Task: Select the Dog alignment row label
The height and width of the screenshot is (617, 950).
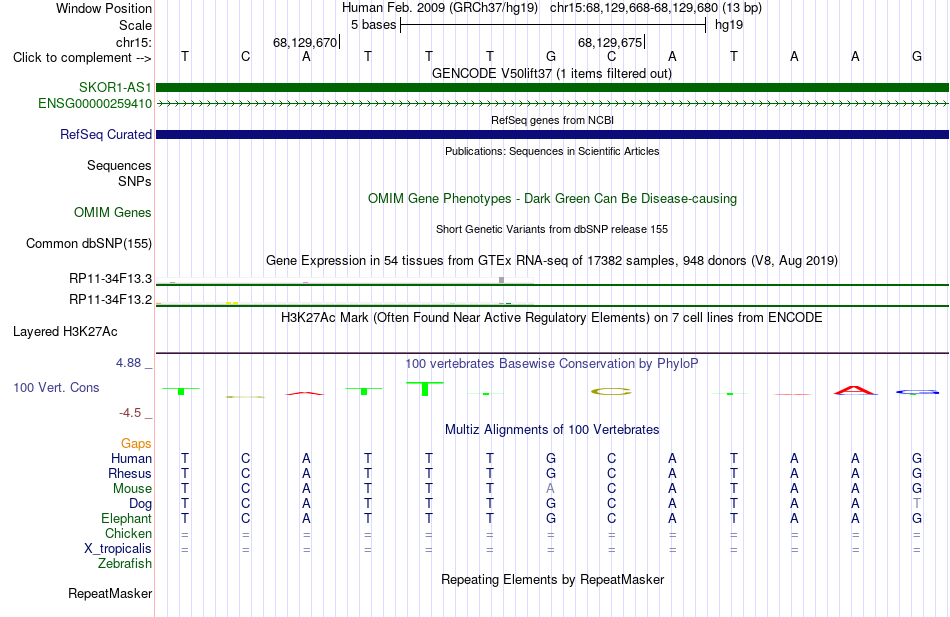Action: point(141,504)
